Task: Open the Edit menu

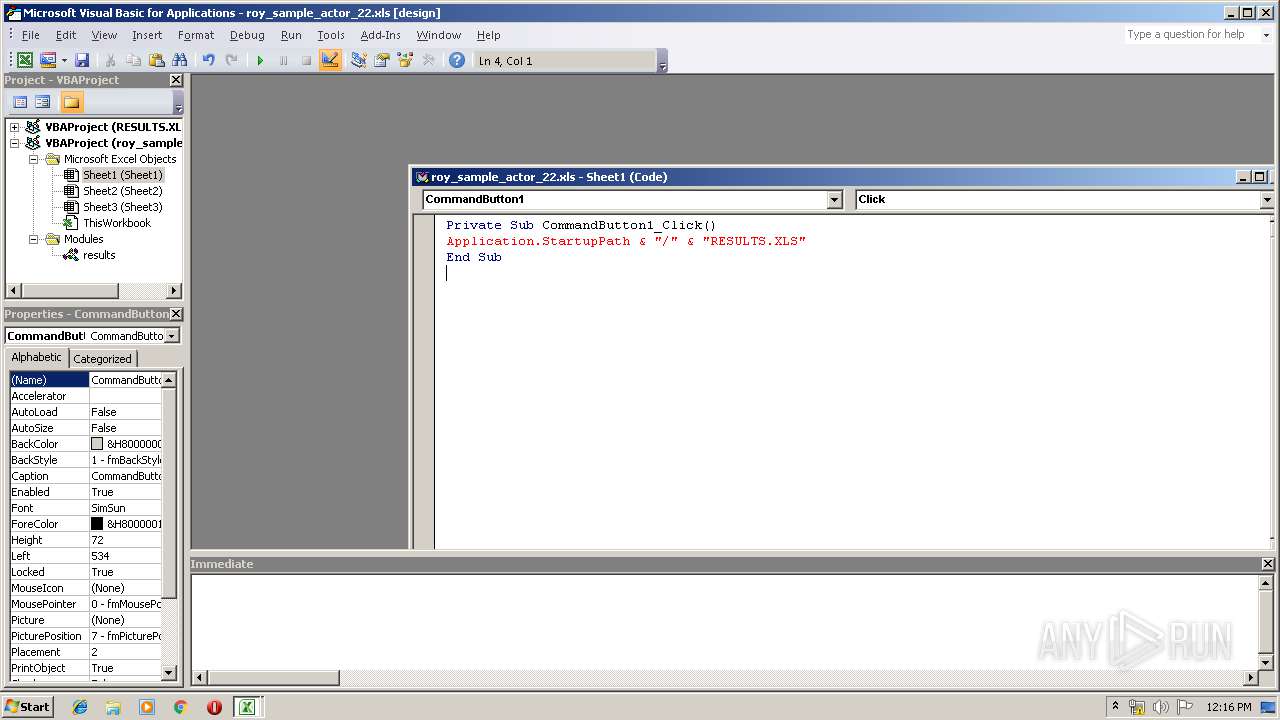Action: point(66,35)
